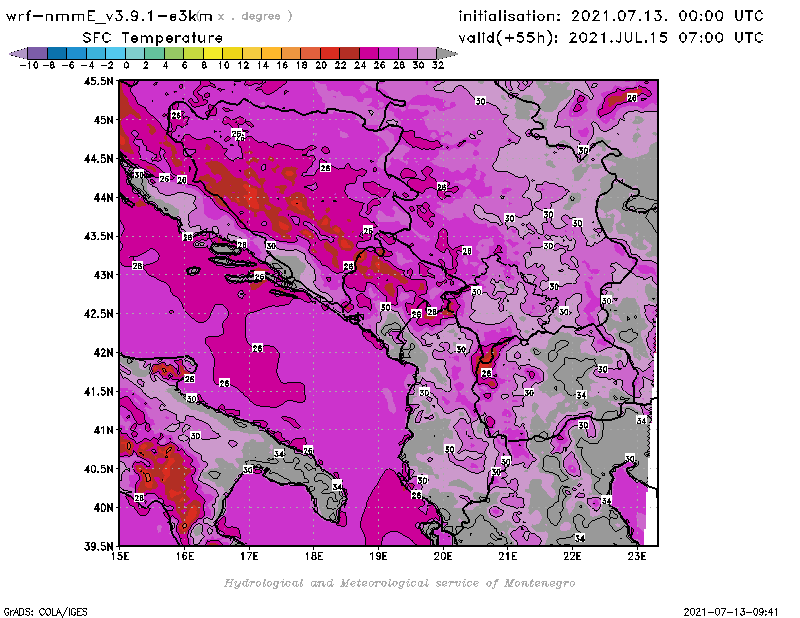Click the '43.5N' latitude label
Screen dimensions: 800x618
(98, 236)
